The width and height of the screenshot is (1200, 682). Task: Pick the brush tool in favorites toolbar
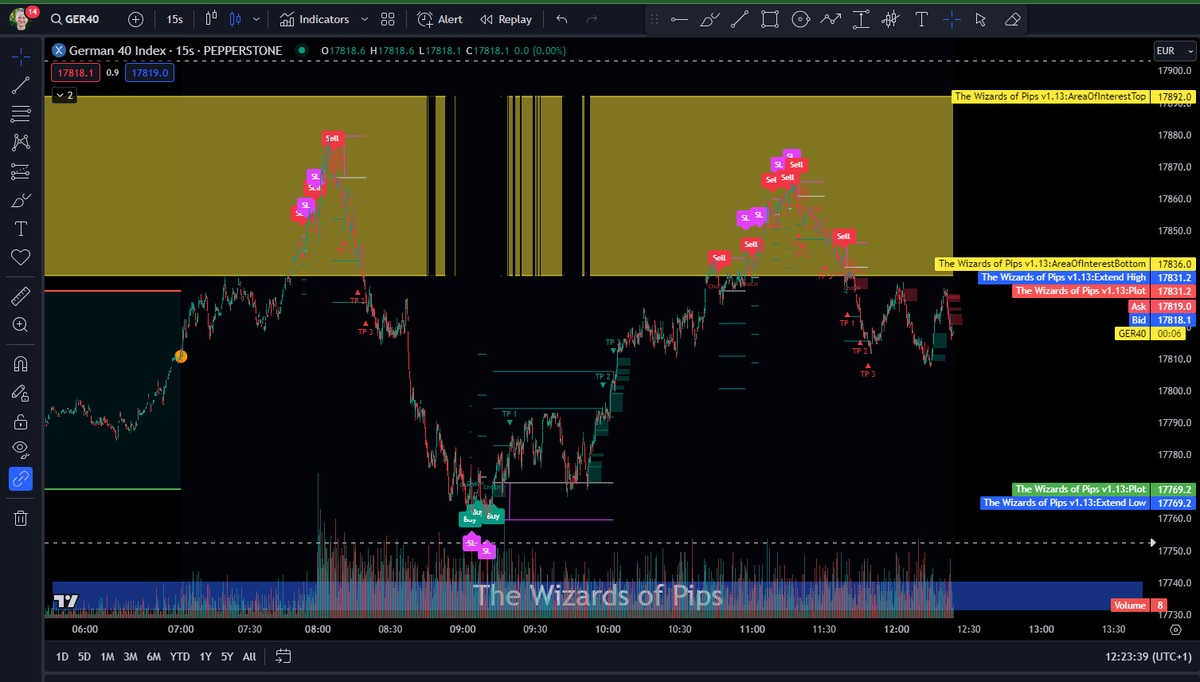[710, 19]
